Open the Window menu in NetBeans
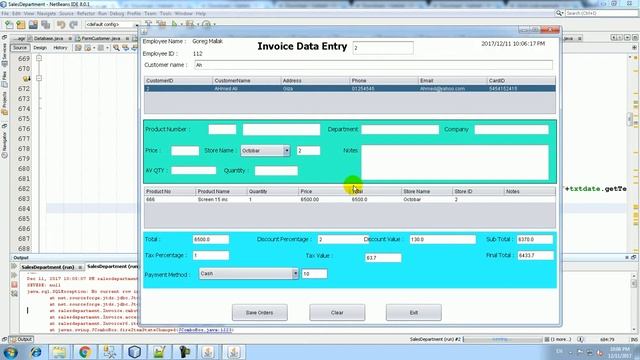The image size is (640, 360). click(x=184, y=13)
